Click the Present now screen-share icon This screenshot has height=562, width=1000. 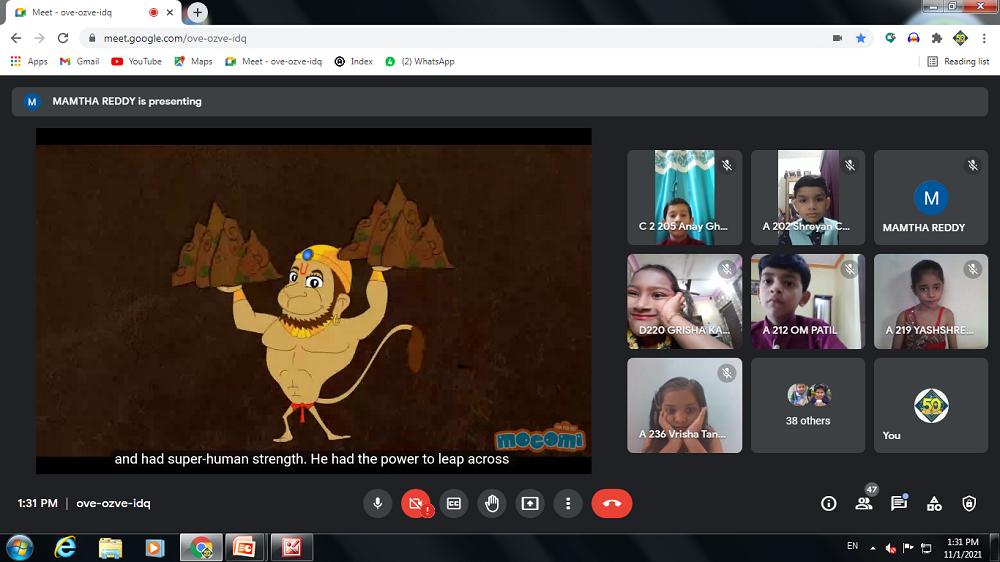[x=530, y=504]
